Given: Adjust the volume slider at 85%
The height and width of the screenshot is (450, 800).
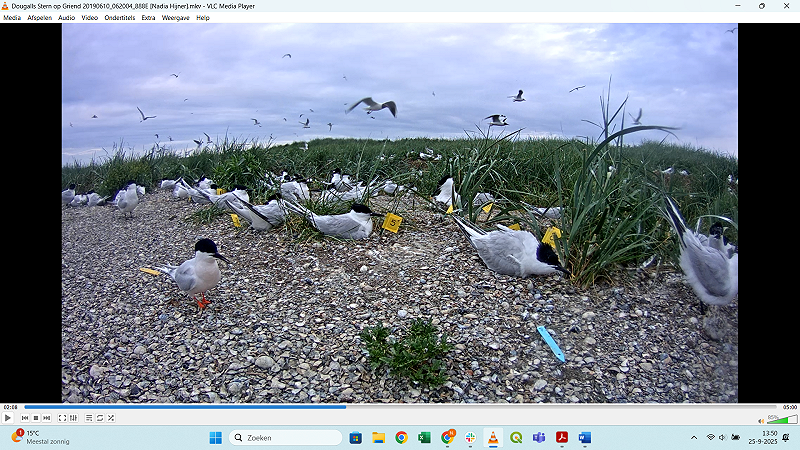Looking at the screenshot, I should click(x=781, y=419).
